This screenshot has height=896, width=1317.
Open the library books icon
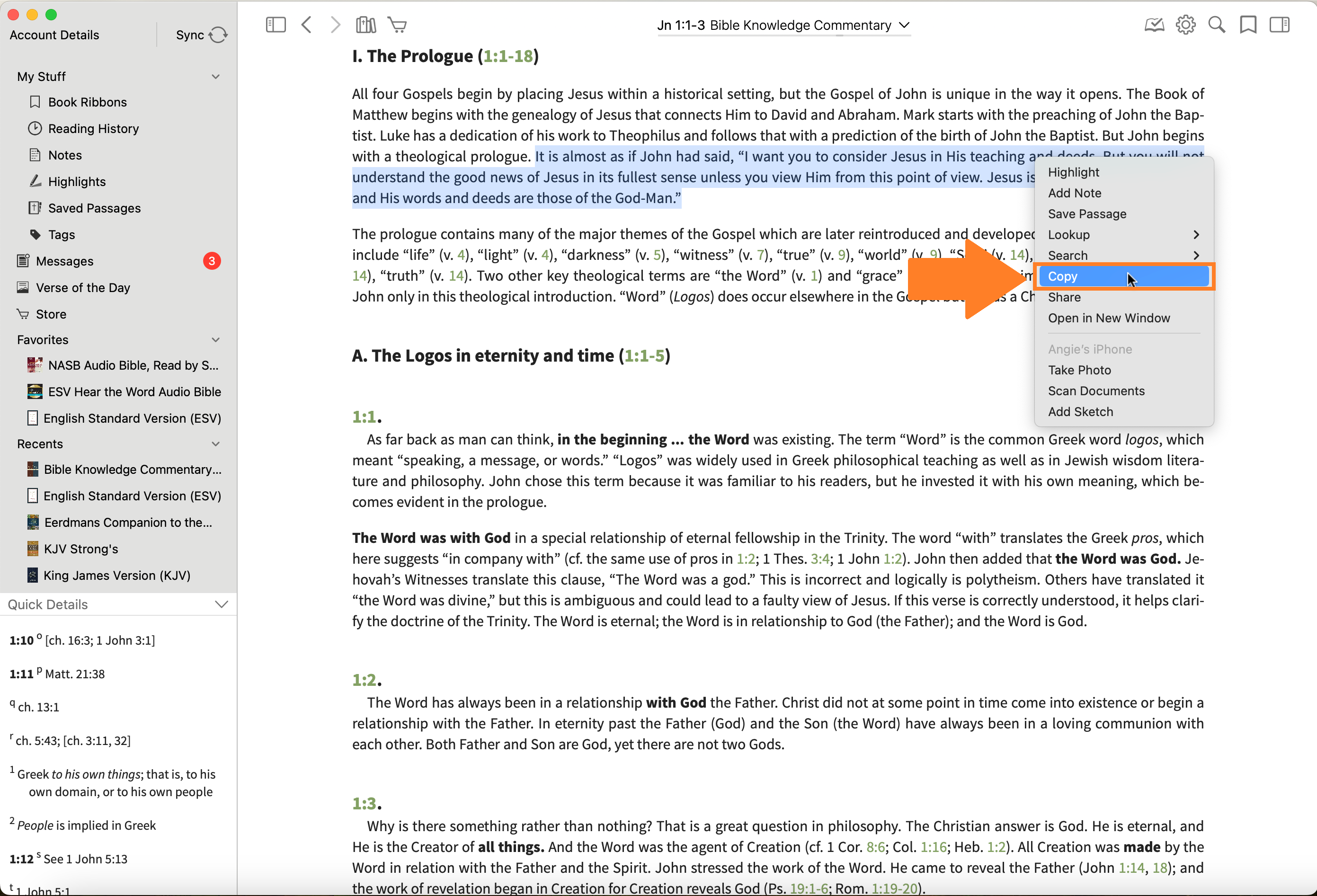point(366,25)
